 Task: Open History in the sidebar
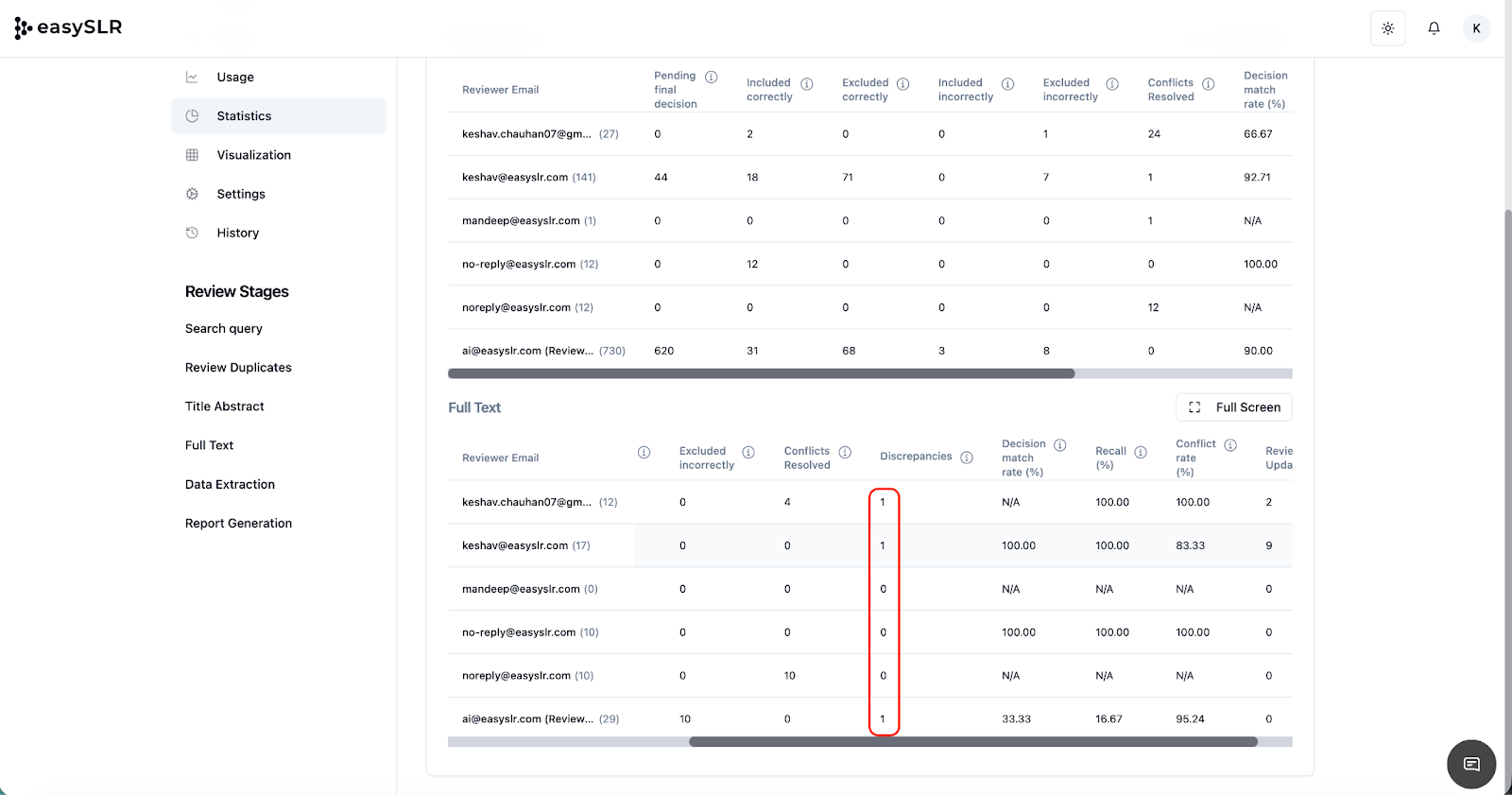point(237,233)
